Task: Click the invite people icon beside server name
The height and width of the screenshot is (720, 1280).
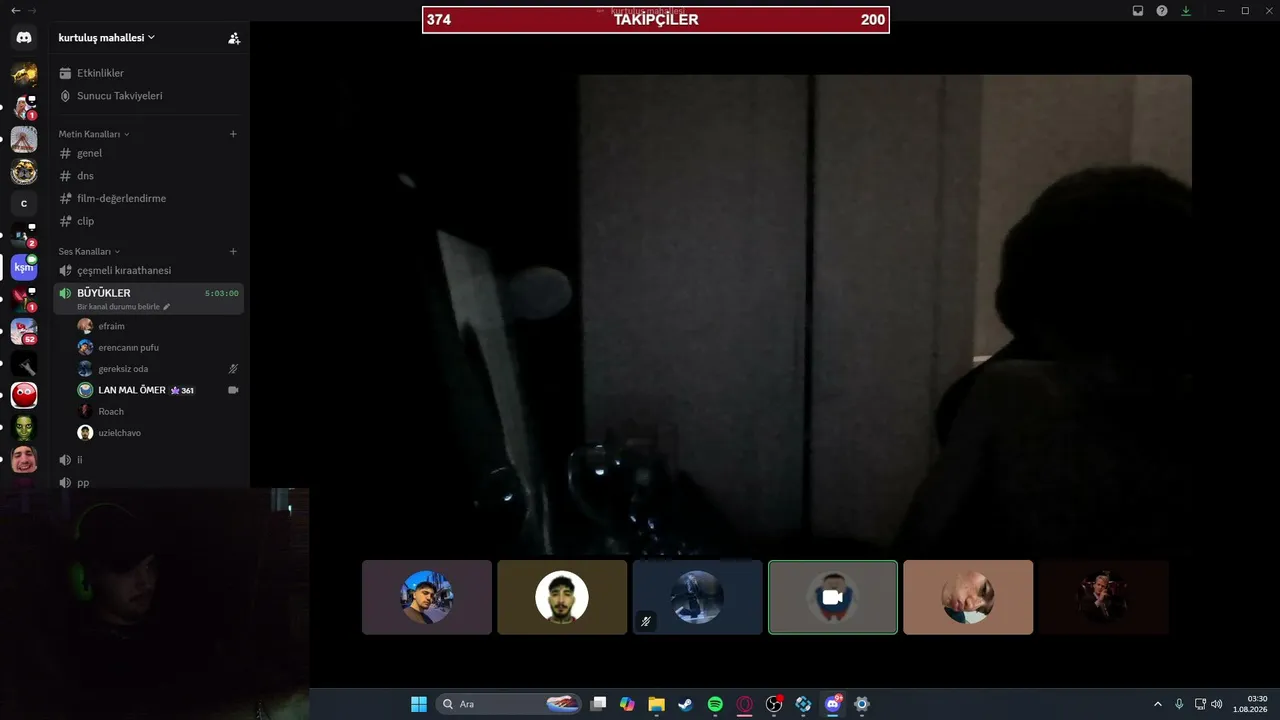Action: (x=234, y=38)
